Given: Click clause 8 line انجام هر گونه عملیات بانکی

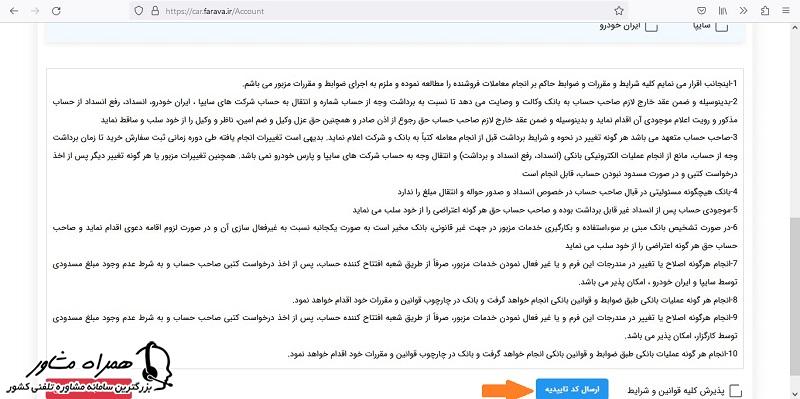Looking at the screenshot, I should click(515, 300).
